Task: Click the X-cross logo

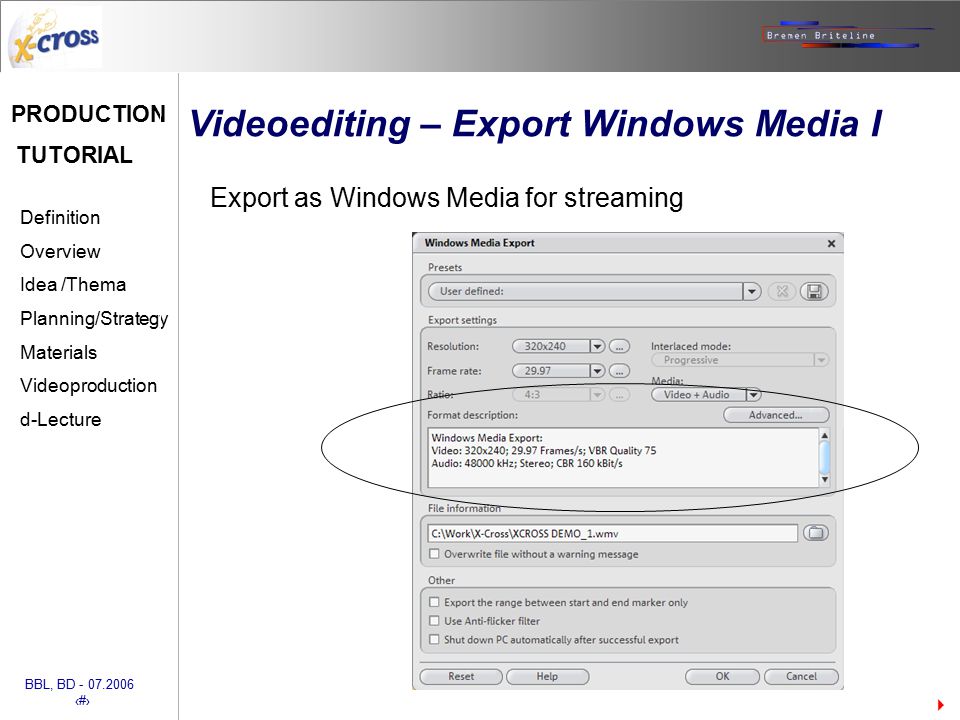Action: pyautogui.click(x=55, y=39)
